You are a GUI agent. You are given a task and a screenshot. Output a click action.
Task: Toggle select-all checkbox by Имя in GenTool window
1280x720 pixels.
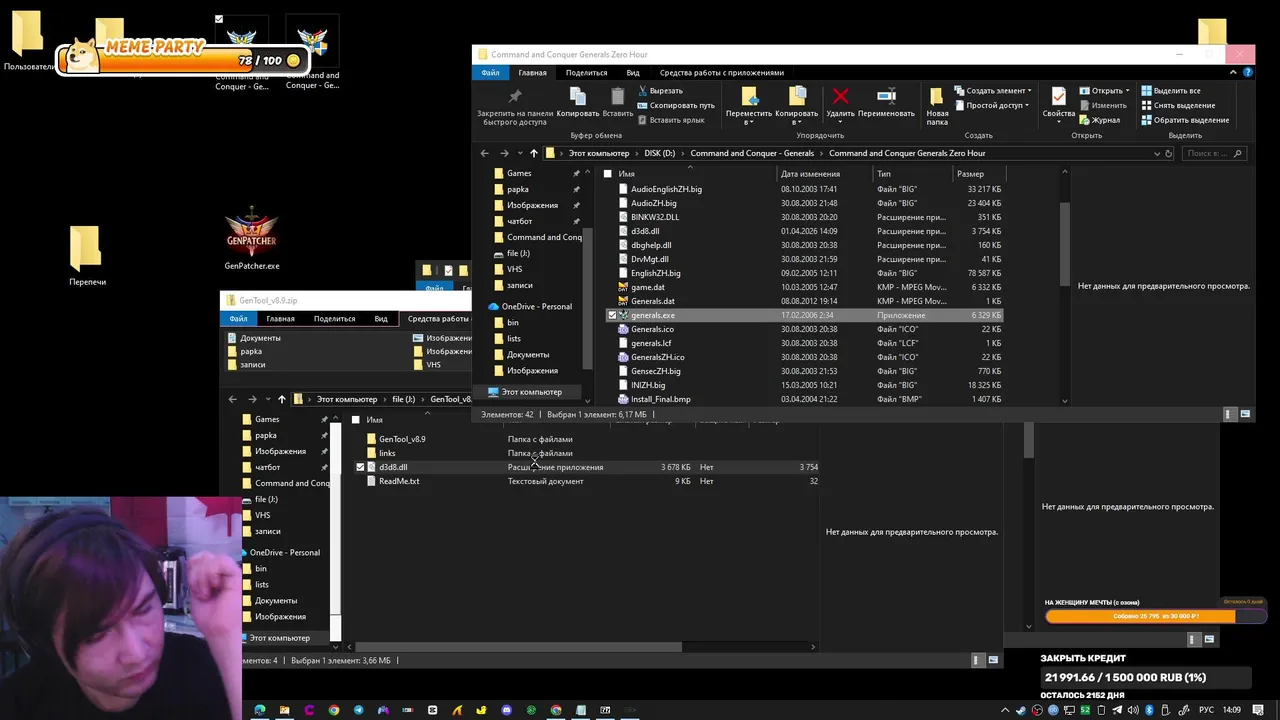[355, 420]
